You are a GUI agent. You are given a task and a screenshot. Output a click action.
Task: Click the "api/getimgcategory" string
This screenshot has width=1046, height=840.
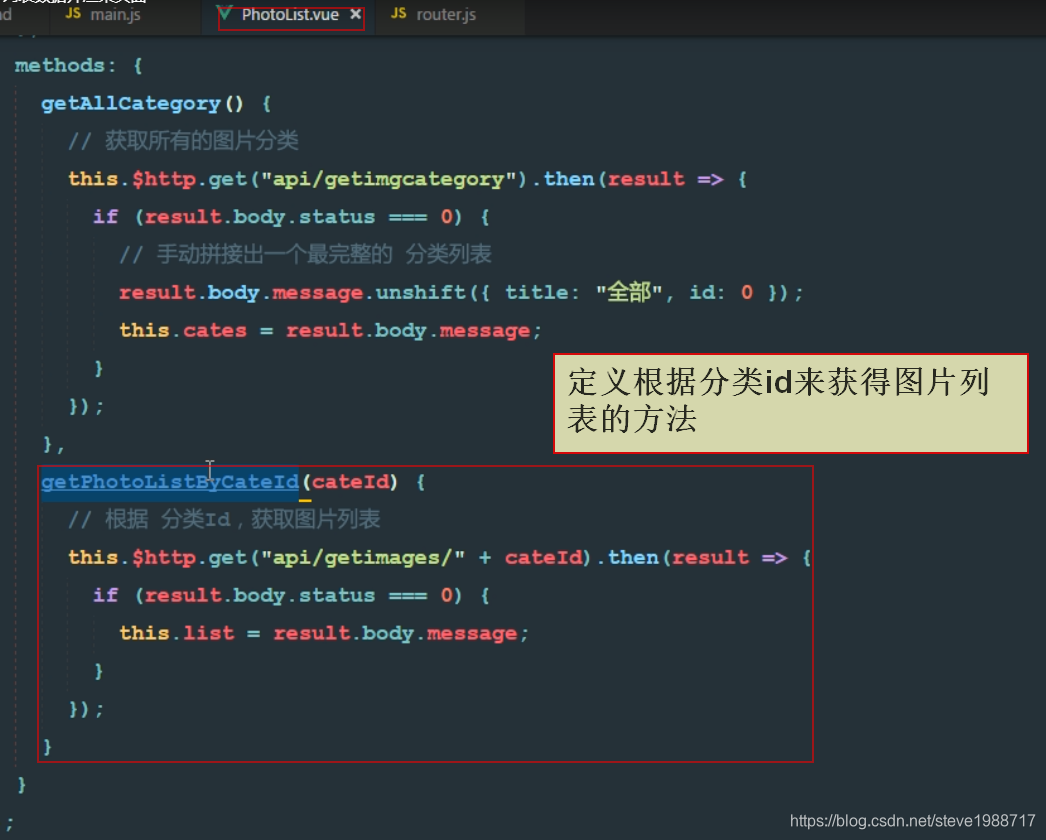click(388, 179)
